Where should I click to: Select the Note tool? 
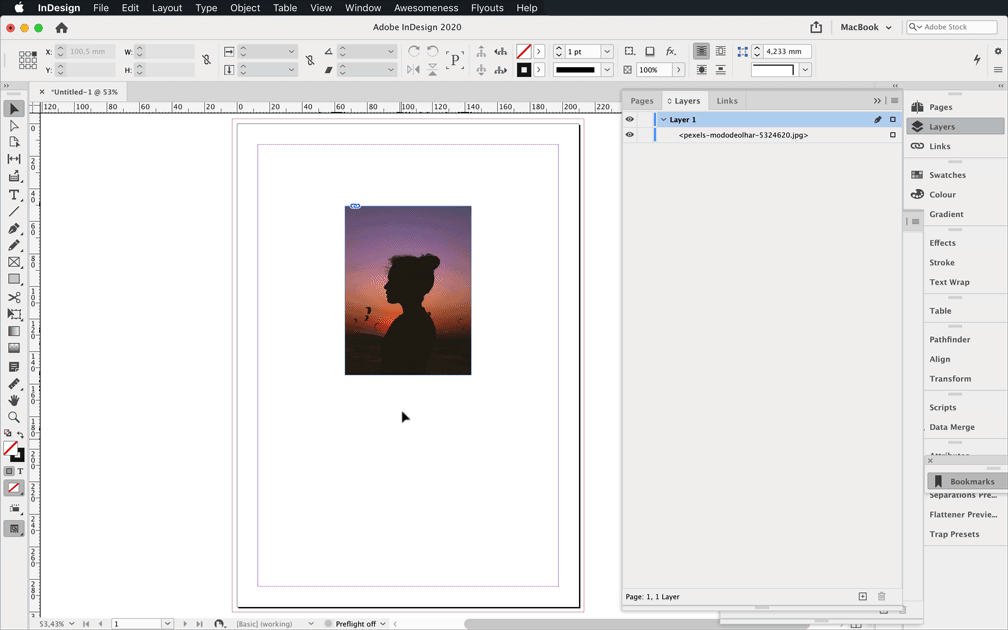tap(14, 367)
